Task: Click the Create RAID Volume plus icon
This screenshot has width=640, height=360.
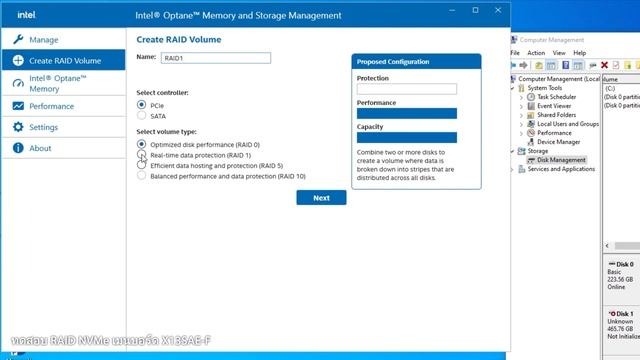Action: pos(18,60)
